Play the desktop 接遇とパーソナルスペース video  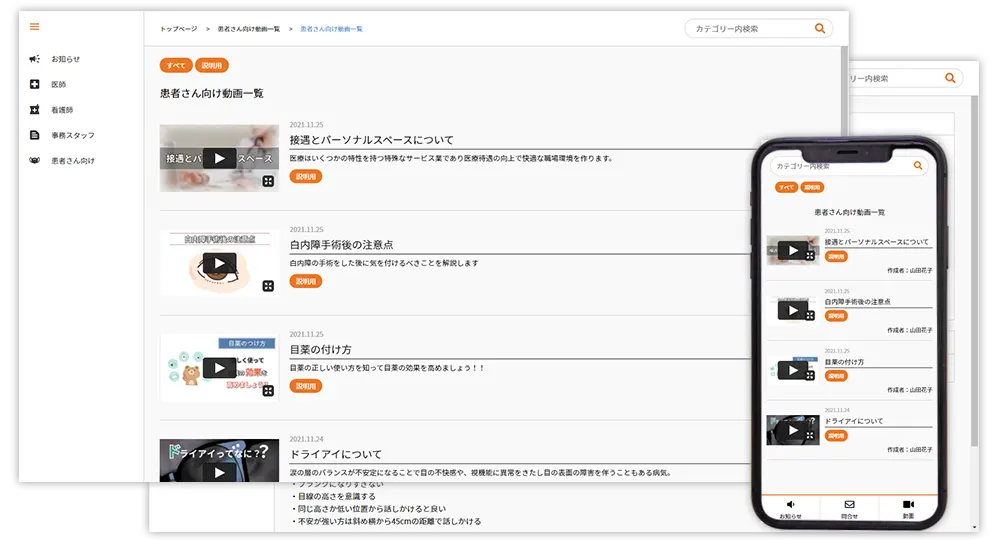[x=219, y=158]
